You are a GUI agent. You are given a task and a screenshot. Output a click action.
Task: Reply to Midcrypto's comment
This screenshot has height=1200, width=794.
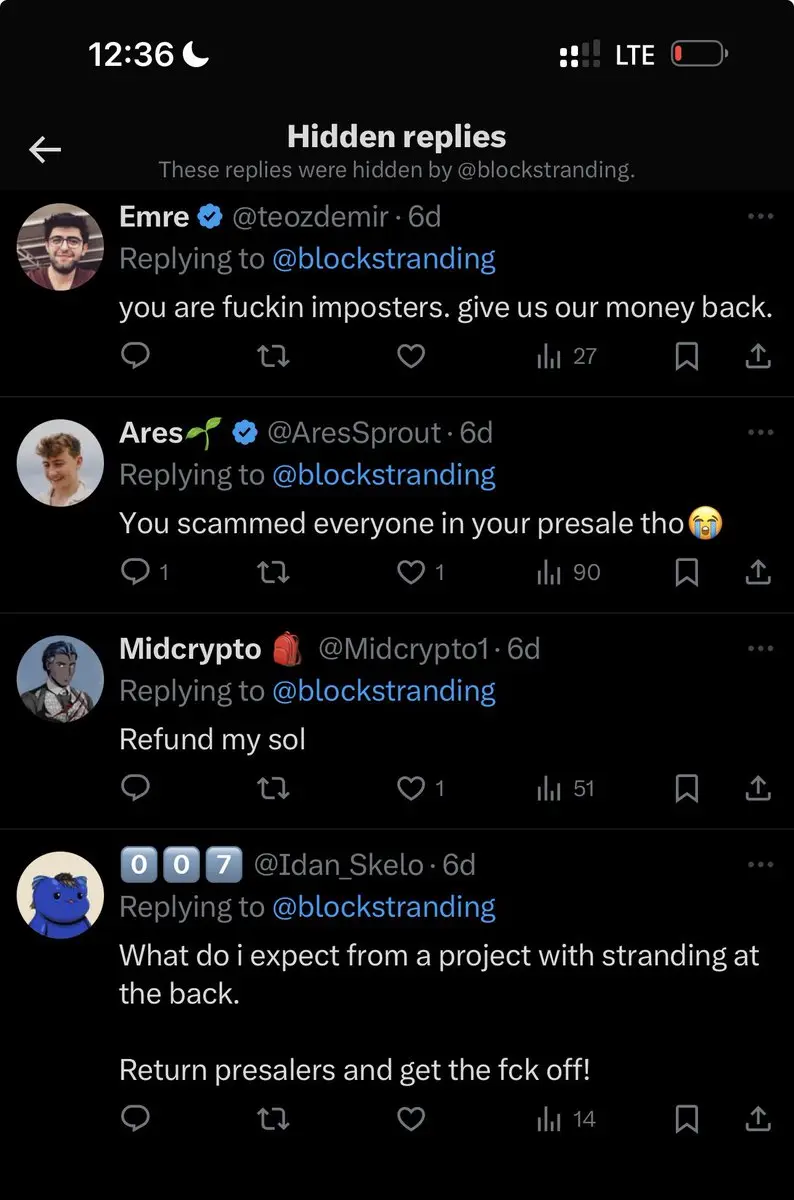[135, 789]
